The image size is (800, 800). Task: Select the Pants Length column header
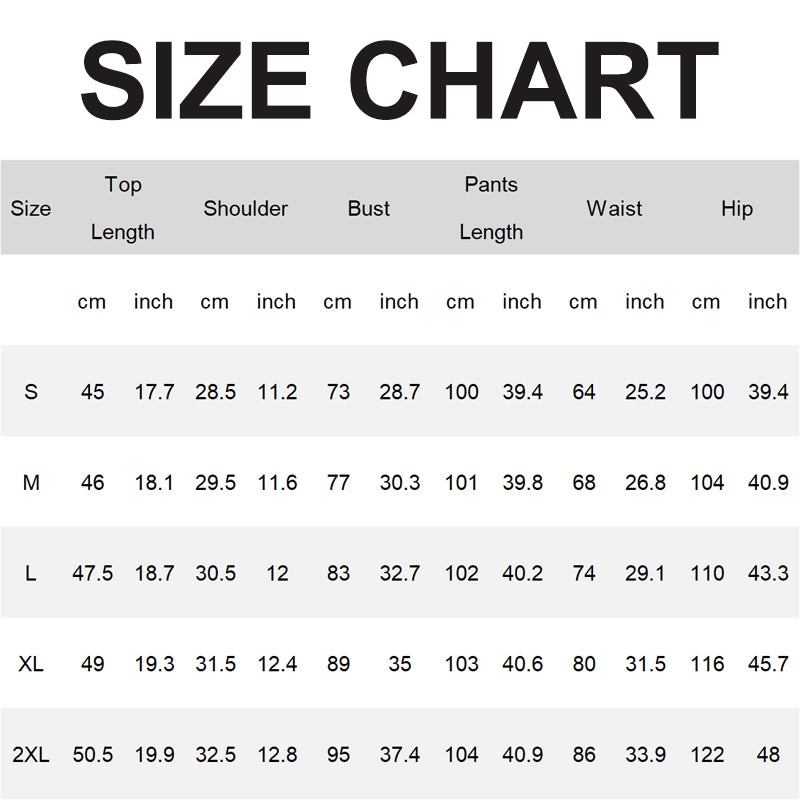[491, 208]
